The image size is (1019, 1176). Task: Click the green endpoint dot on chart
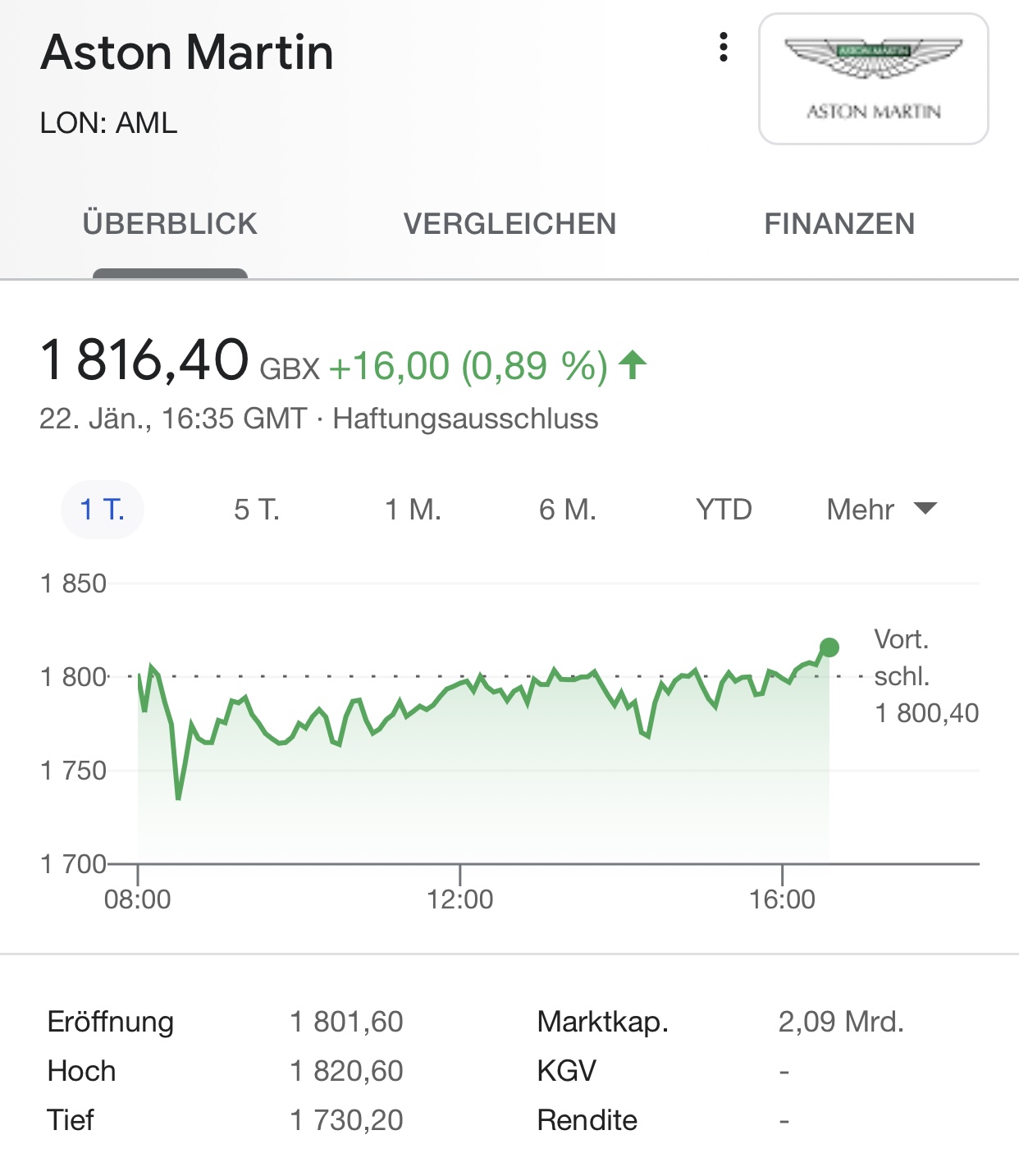[829, 647]
